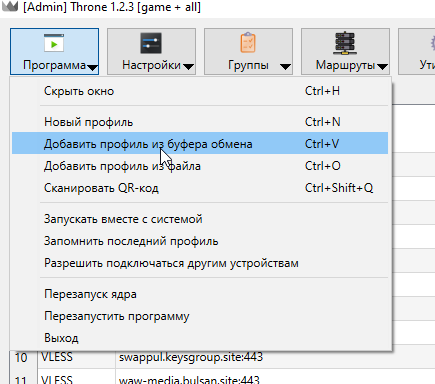Choose Новый профиль from the menu

tap(200, 122)
